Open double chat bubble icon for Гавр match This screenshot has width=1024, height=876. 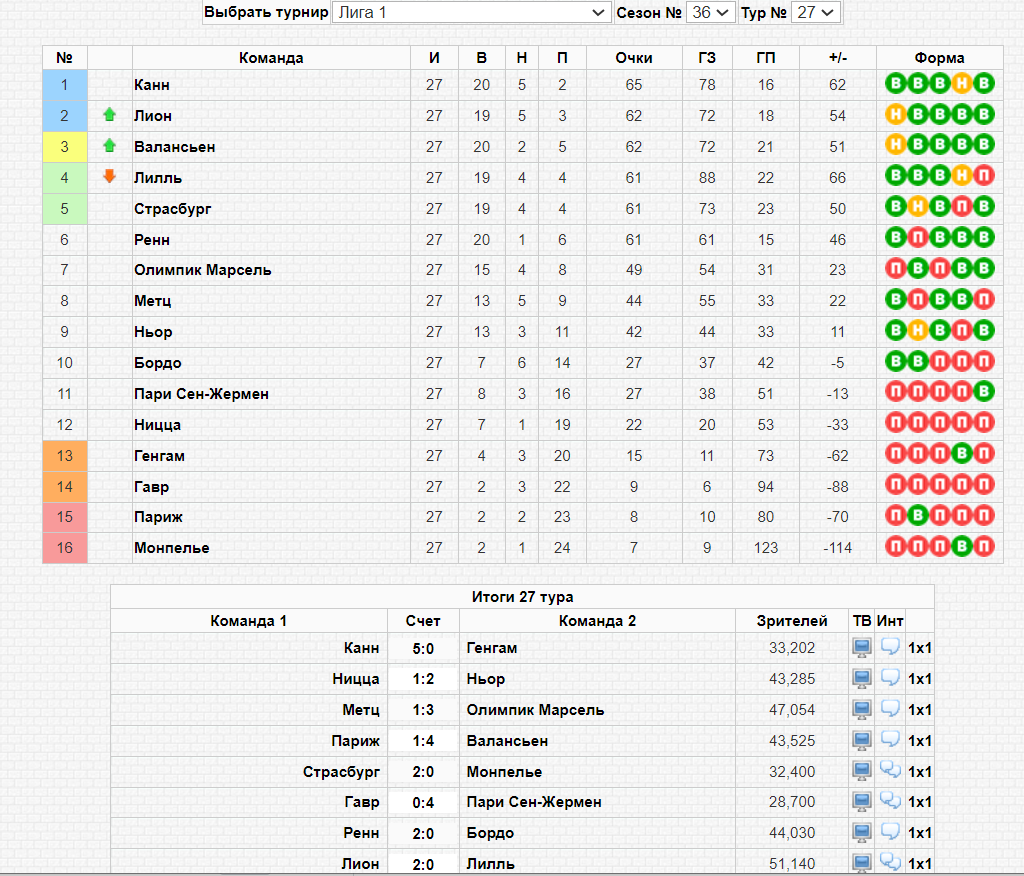890,801
